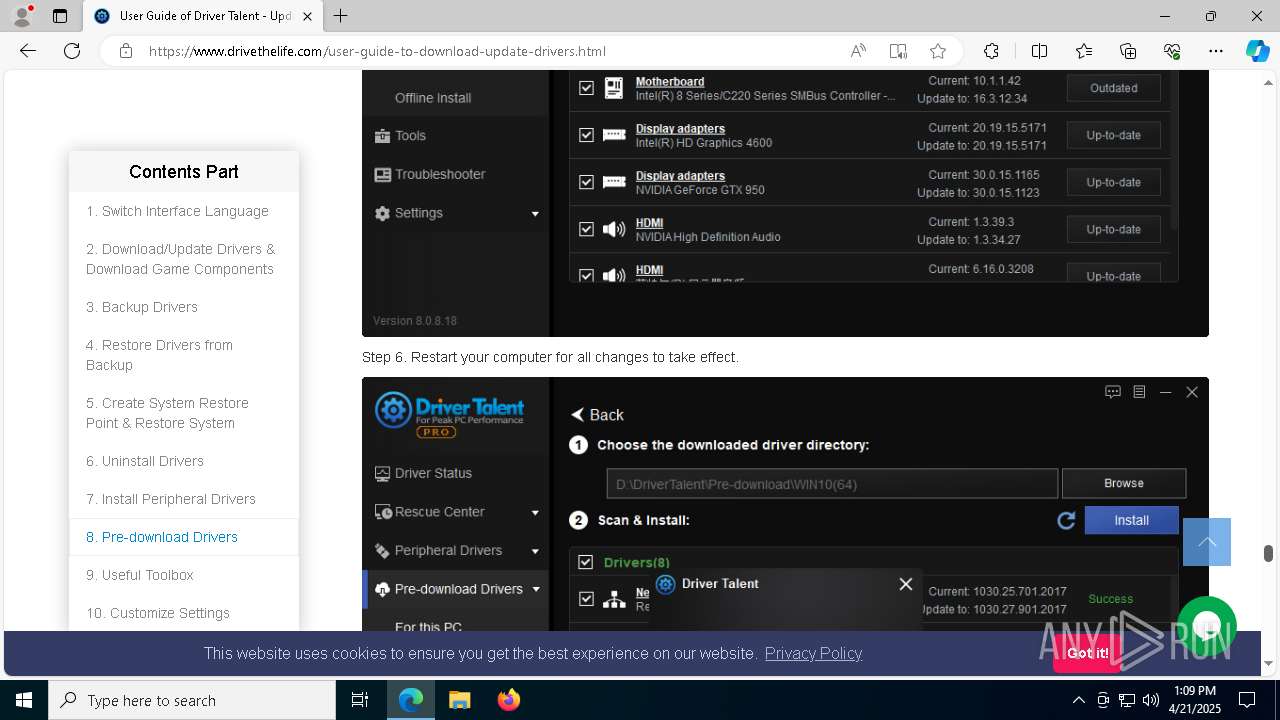This screenshot has width=1280, height=720.
Task: Toggle network driver row checkbox
Action: (587, 599)
